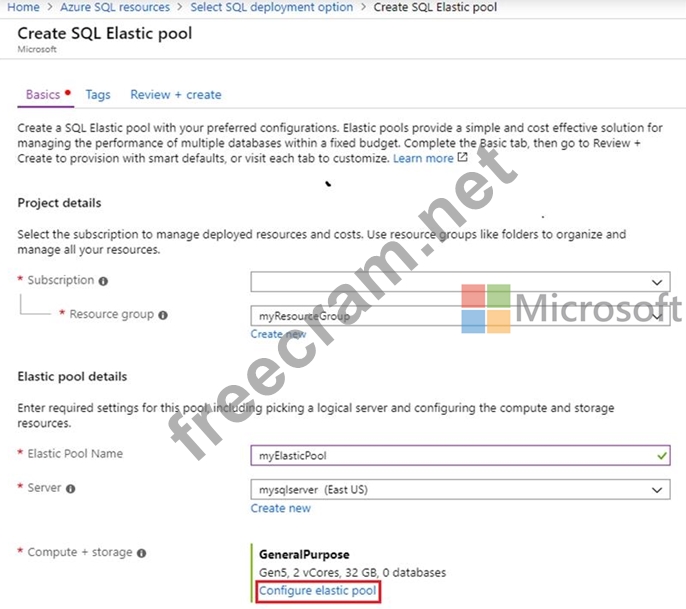Create new resource group link

(278, 334)
